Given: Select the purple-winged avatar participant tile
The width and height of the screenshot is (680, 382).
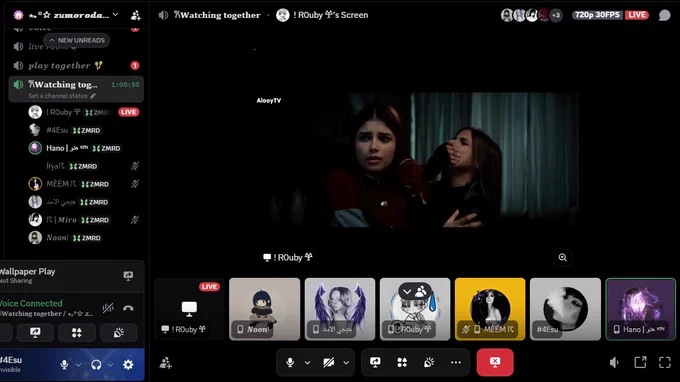Looking at the screenshot, I should pyautogui.click(x=340, y=309).
